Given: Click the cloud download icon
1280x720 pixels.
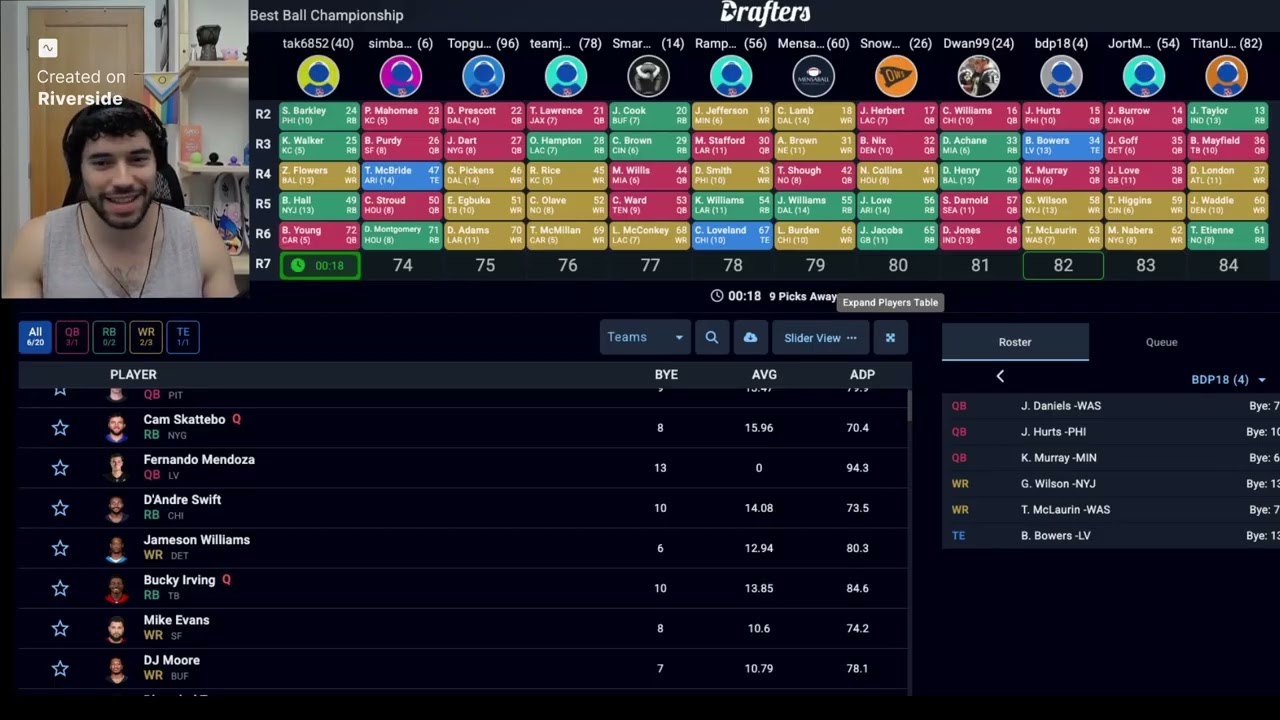Looking at the screenshot, I should [750, 338].
